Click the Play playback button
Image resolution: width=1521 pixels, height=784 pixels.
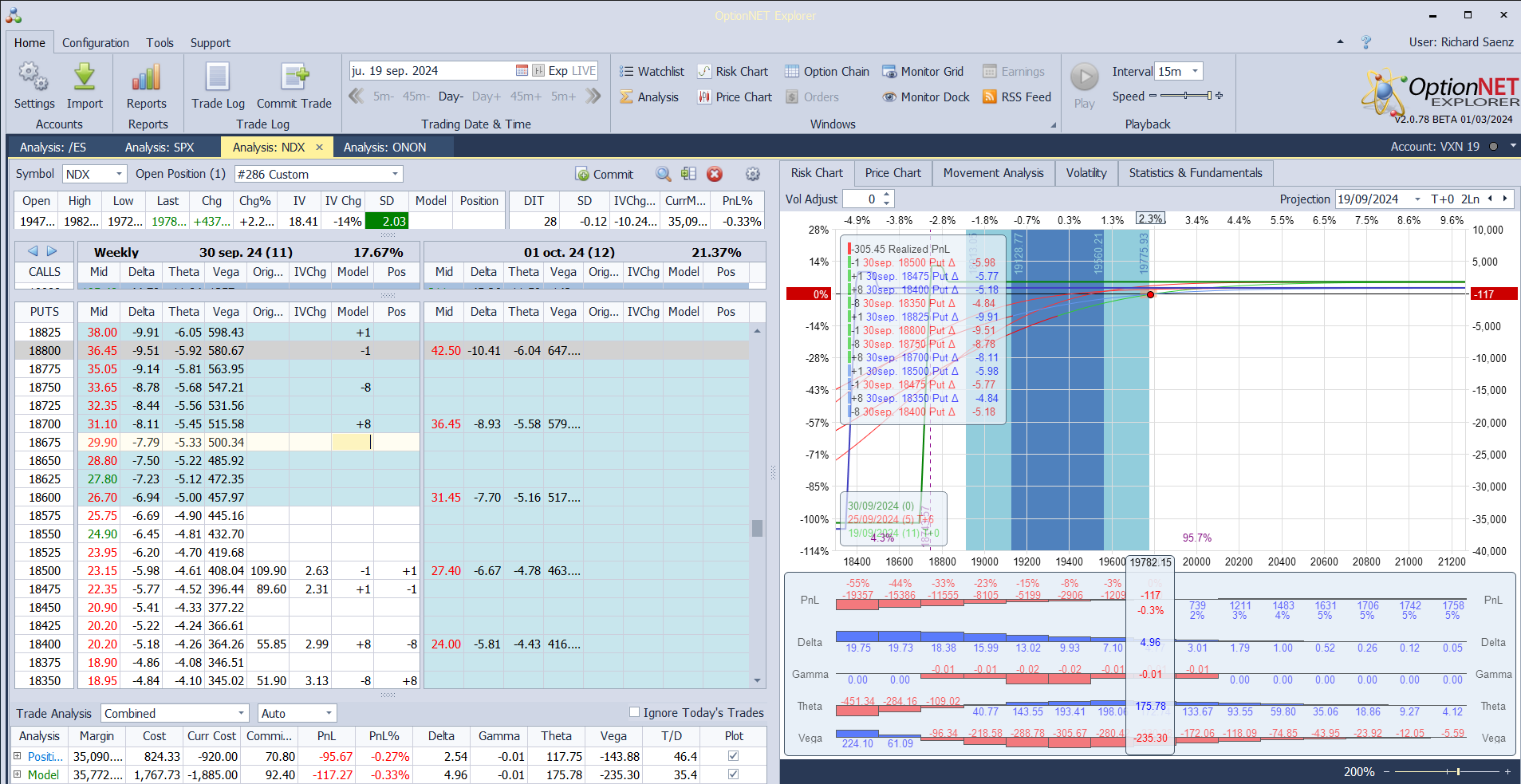pos(1084,77)
